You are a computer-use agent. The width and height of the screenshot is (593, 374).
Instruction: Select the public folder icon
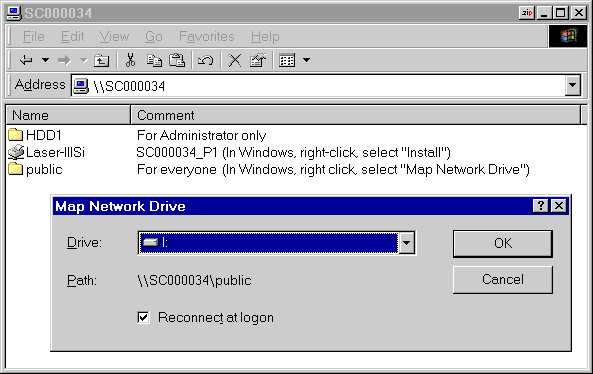tap(16, 169)
